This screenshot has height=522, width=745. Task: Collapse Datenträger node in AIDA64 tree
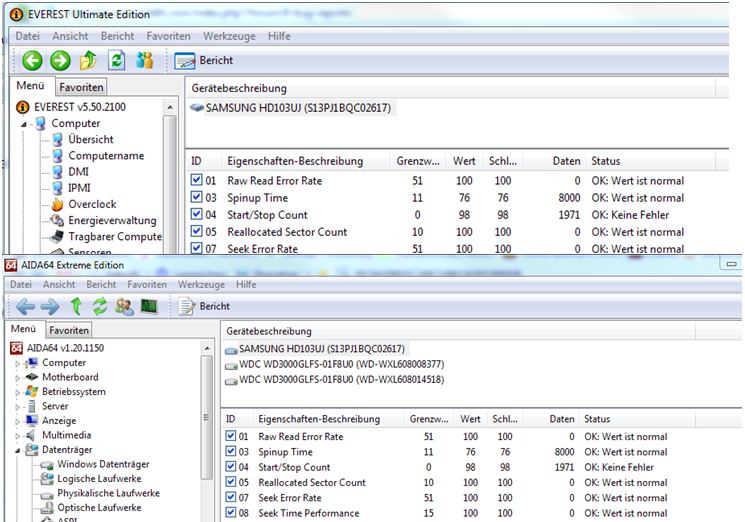[x=18, y=451]
